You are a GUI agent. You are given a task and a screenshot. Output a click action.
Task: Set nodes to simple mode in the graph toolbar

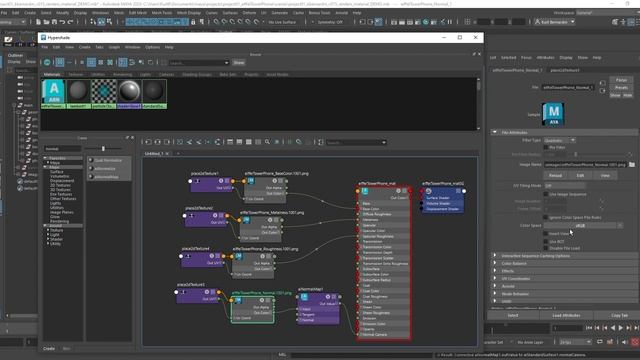230,142
